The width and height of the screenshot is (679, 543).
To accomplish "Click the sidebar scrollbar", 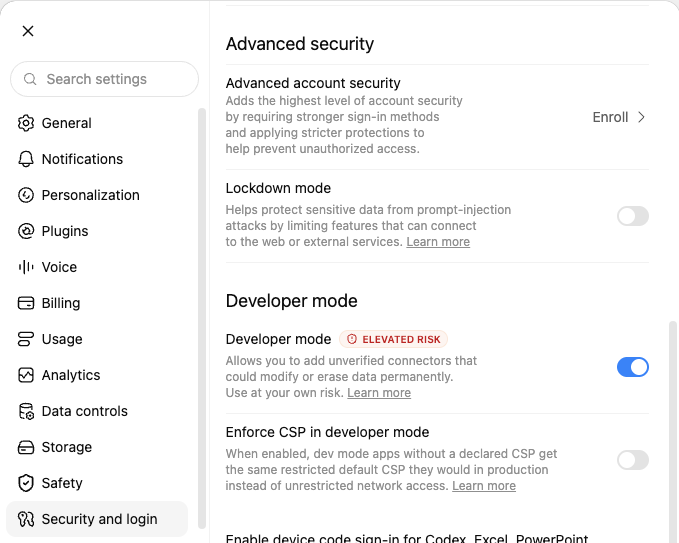I will (x=202, y=318).
